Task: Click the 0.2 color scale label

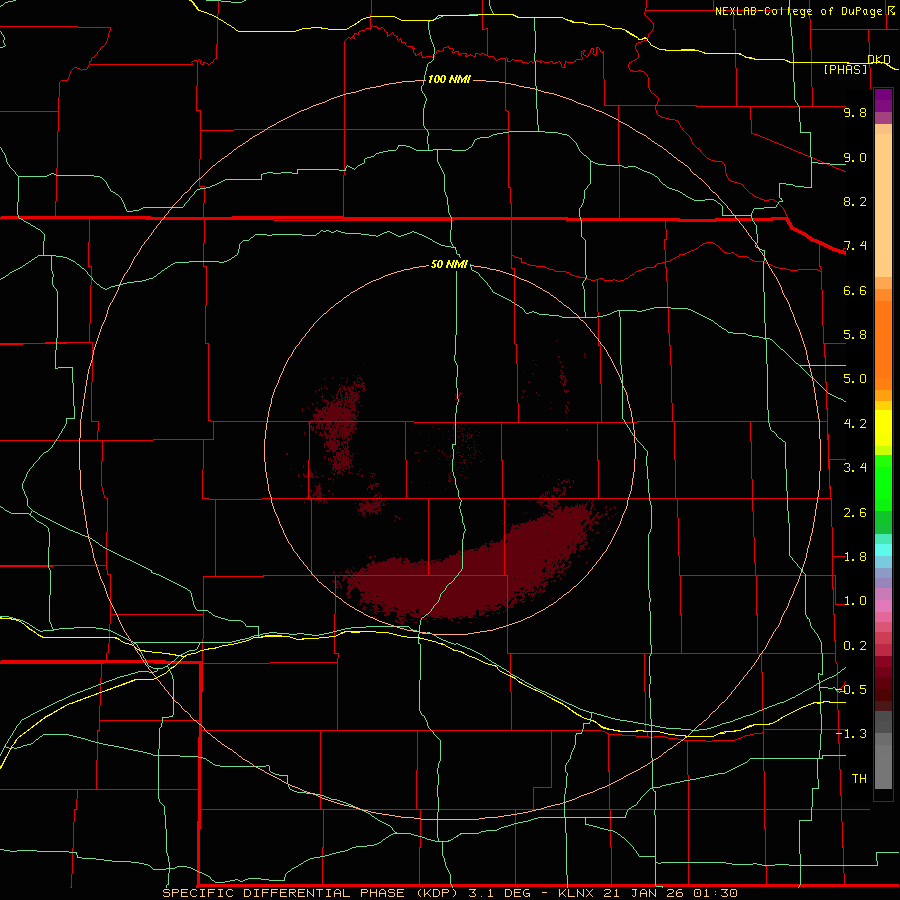Action: click(855, 646)
